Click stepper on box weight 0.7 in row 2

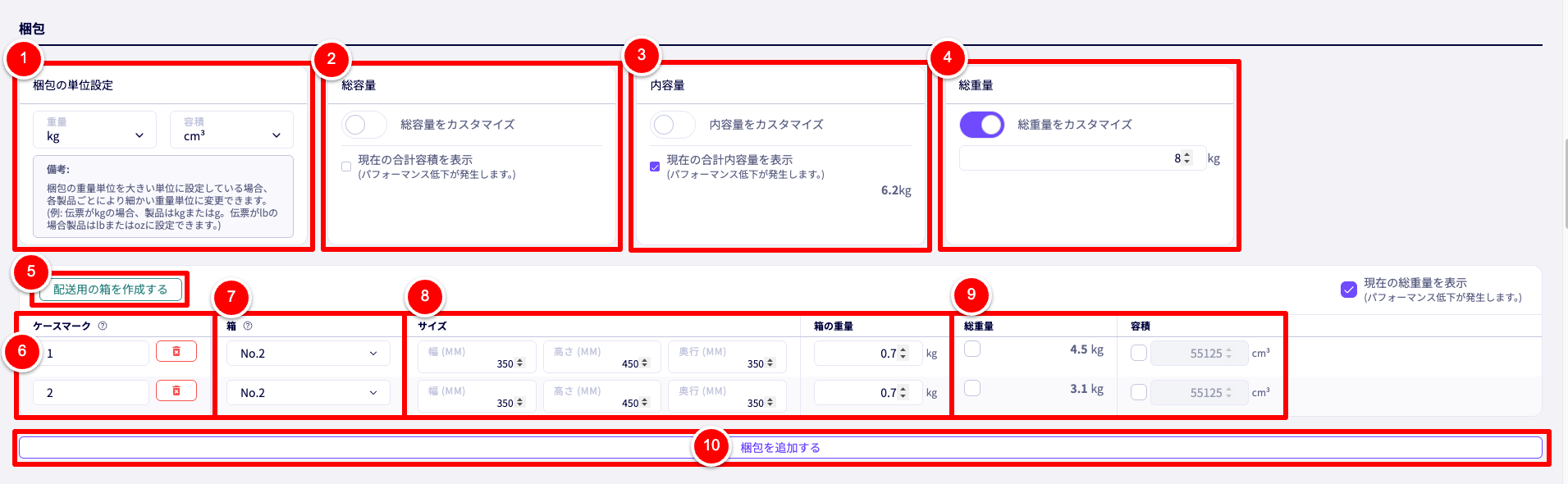[903, 392]
